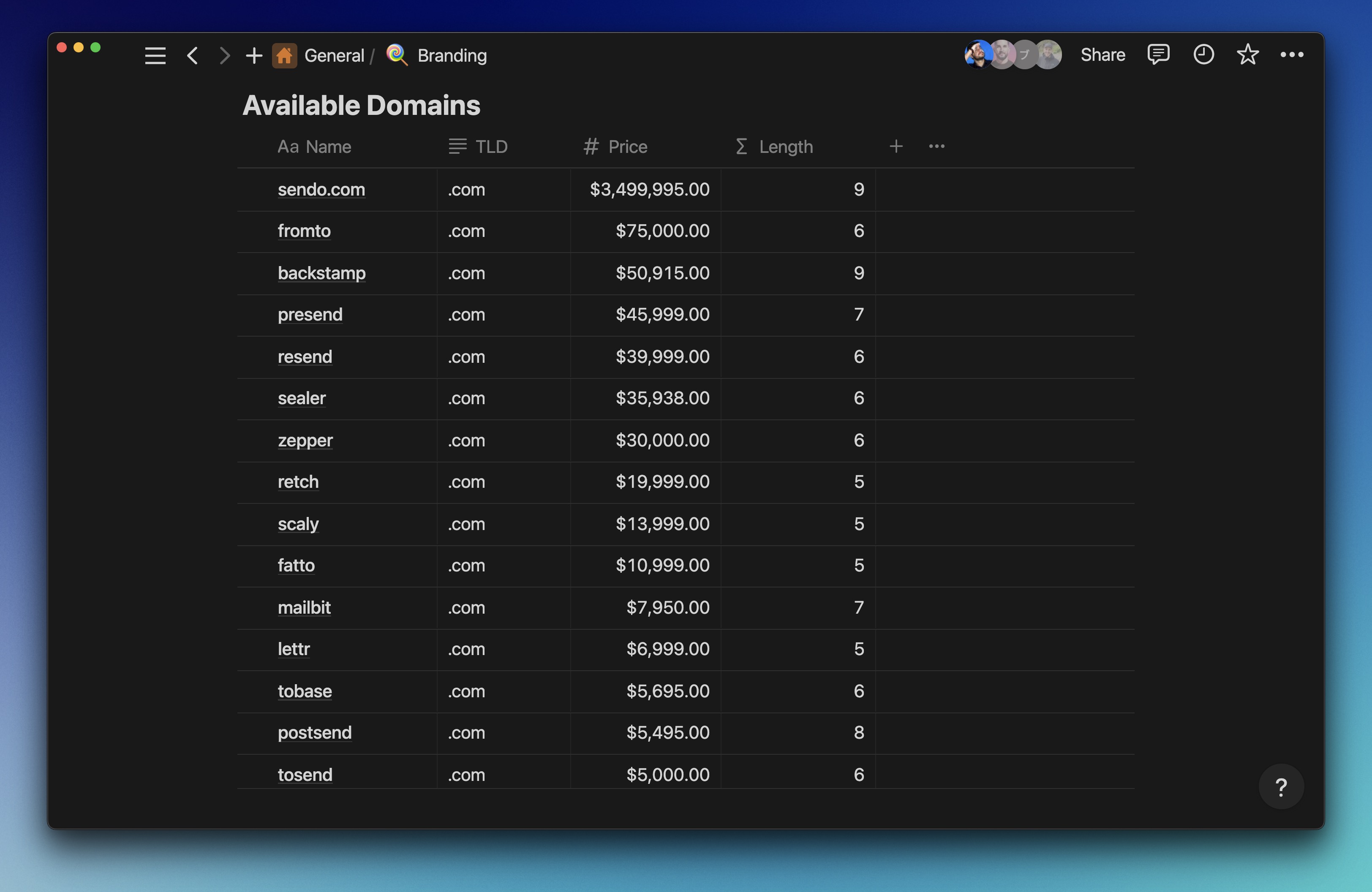This screenshot has height=892, width=1372.
Task: Open the top-right three dots menu
Action: coord(1291,55)
